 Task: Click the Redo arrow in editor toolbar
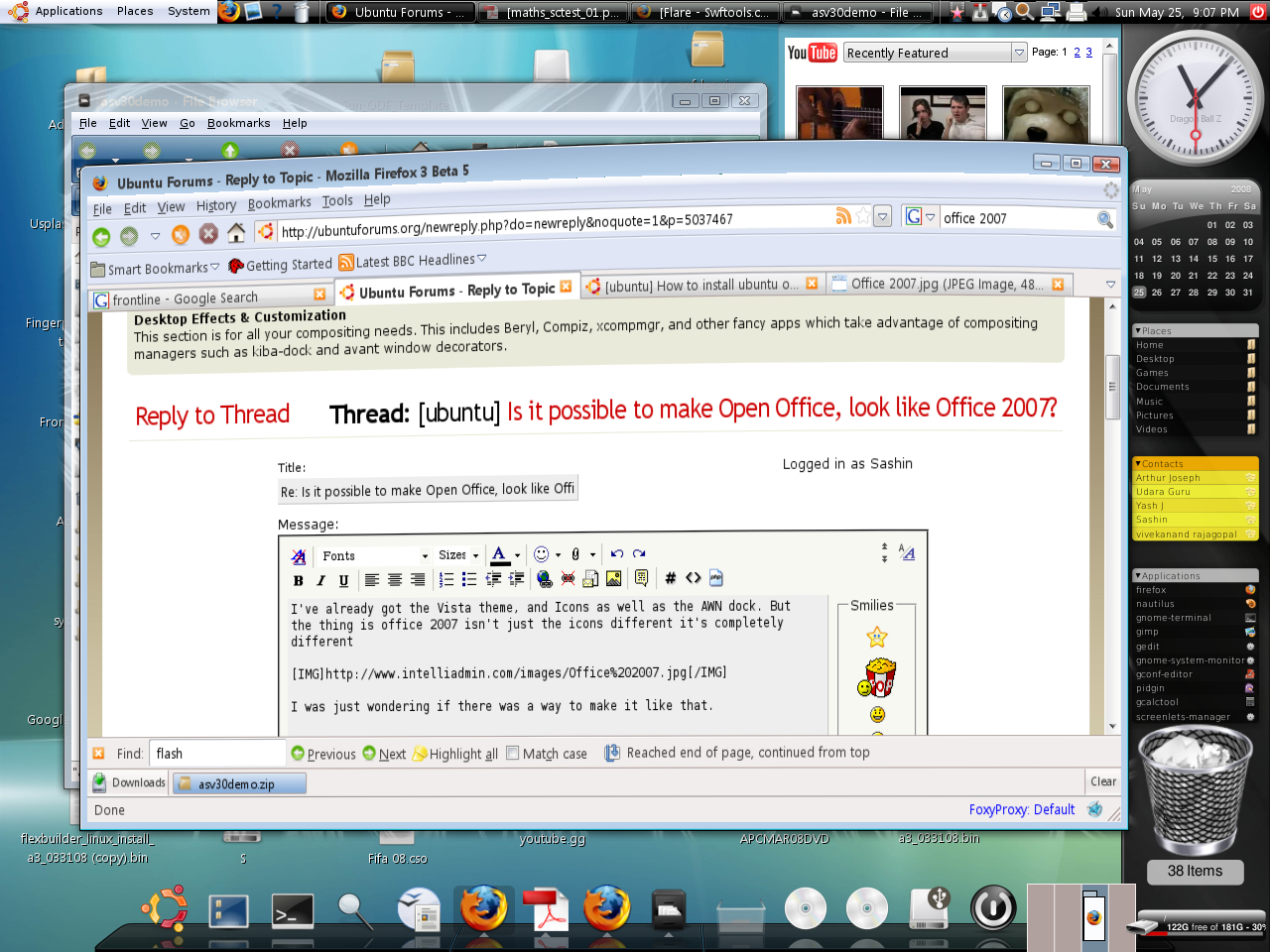tap(639, 553)
